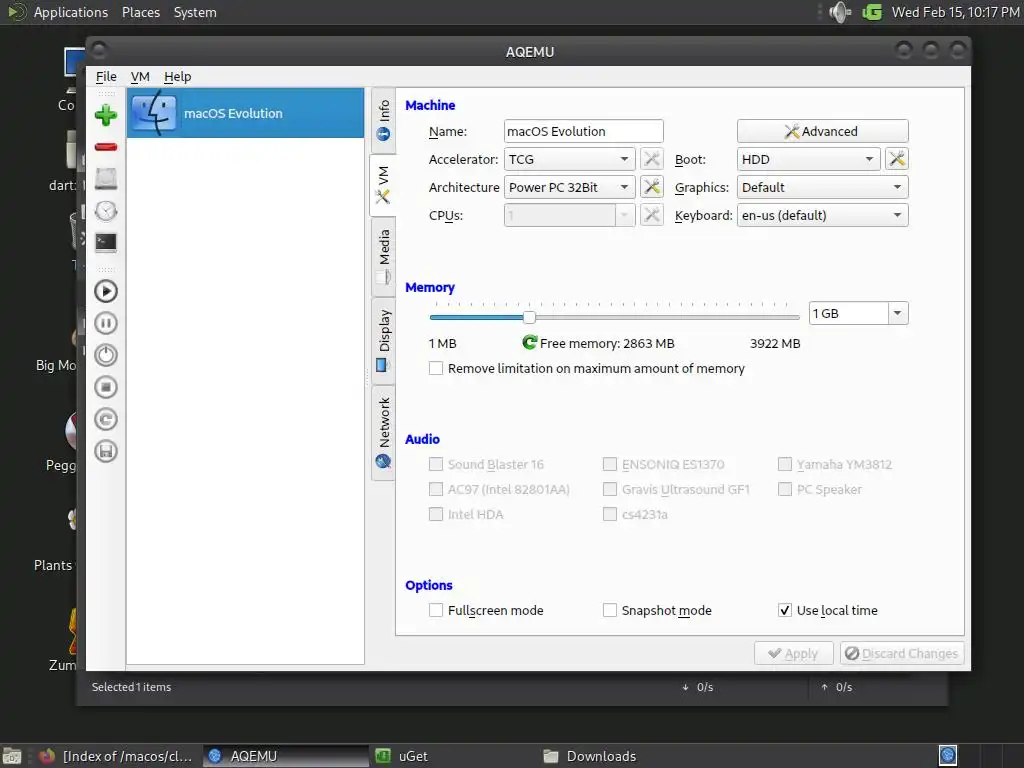Switch to the VM tab

[x=383, y=185]
